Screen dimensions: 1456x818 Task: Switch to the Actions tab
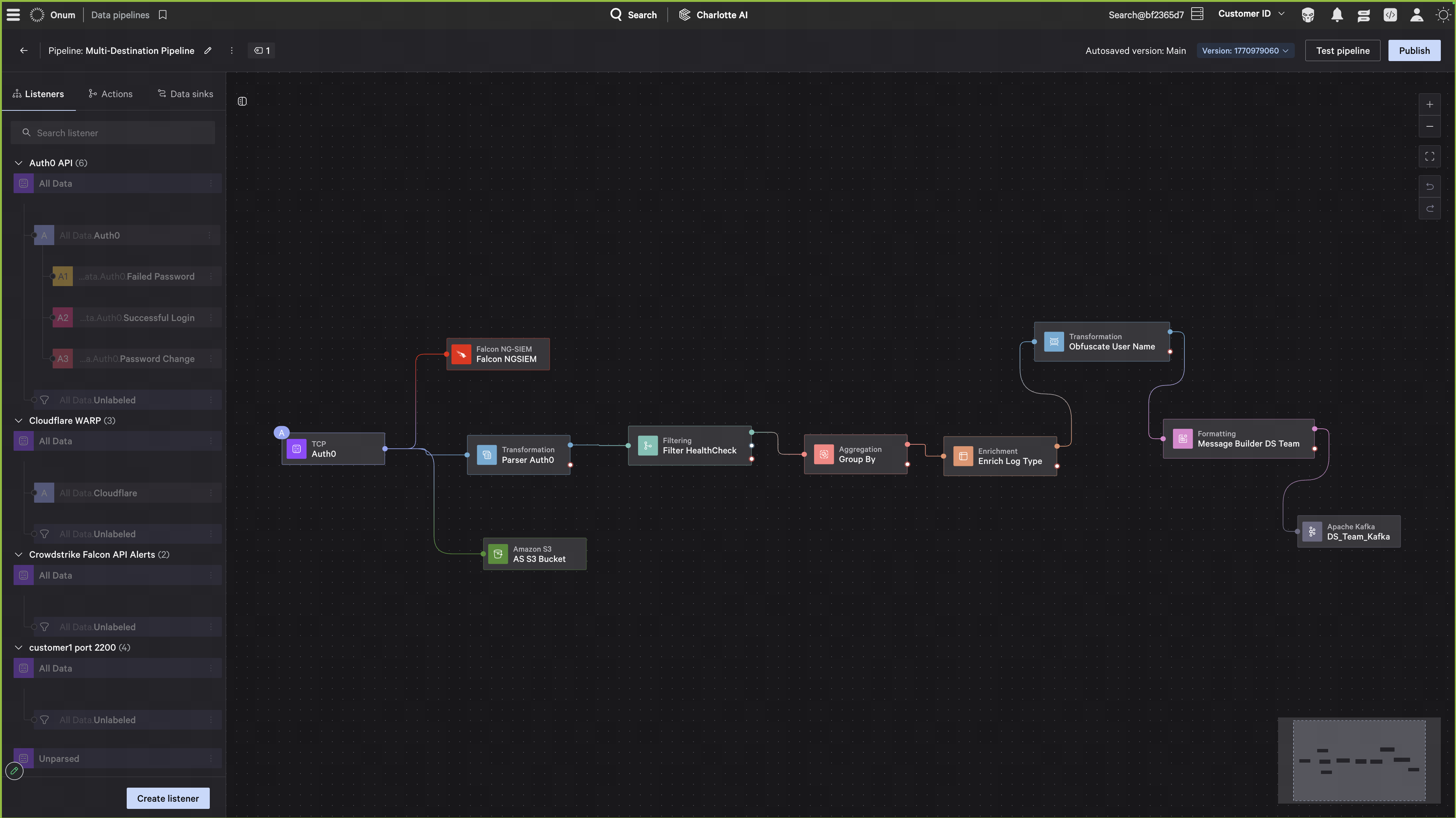(x=110, y=94)
